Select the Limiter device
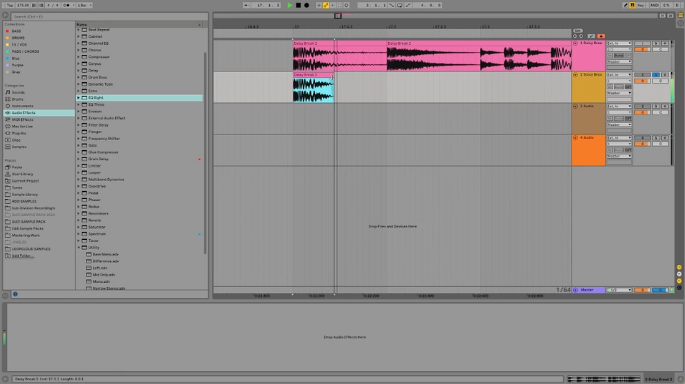The height and width of the screenshot is (384, 685). tap(94, 166)
